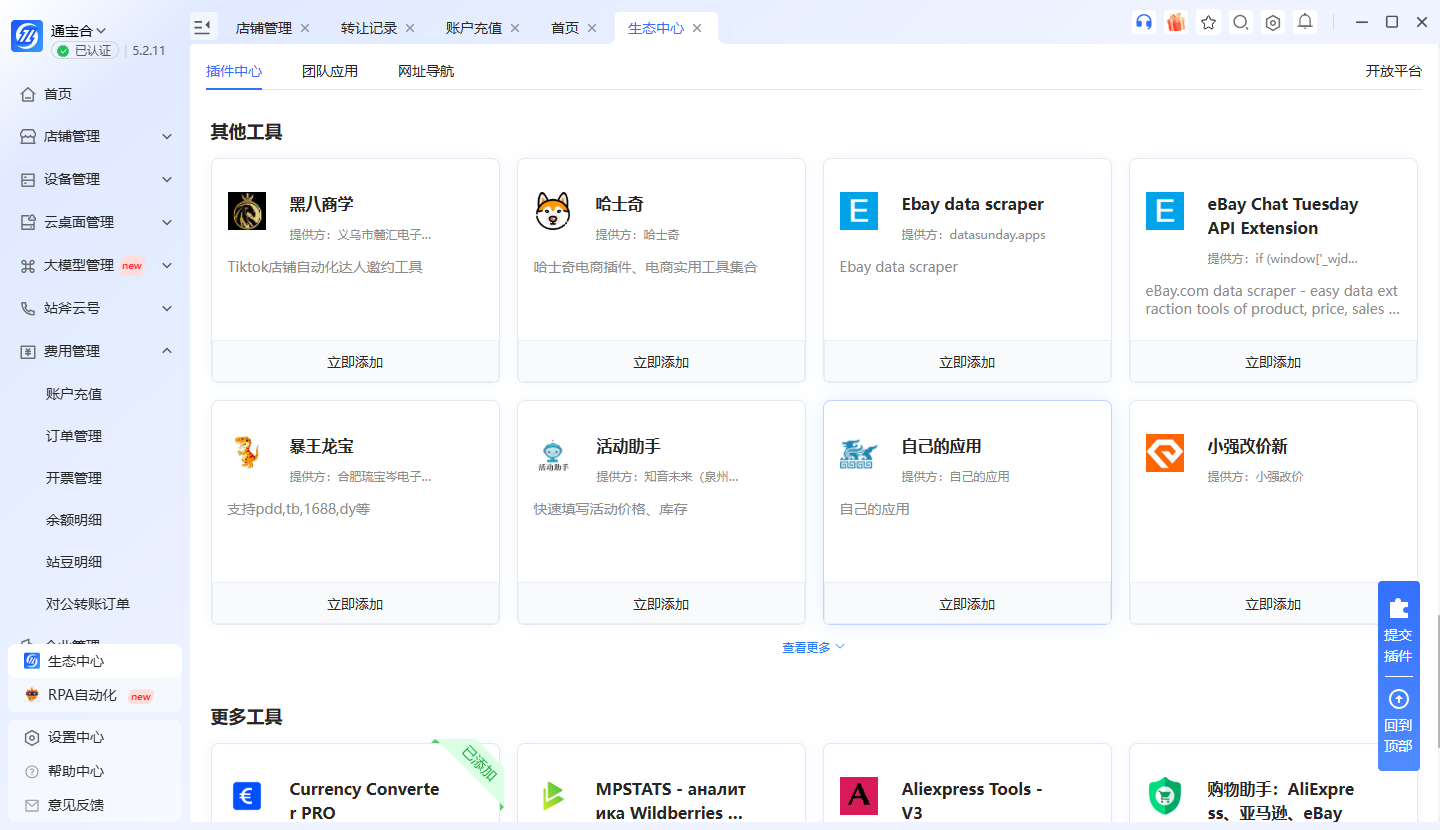Collapse 费用管理 in the sidebar
The height and width of the screenshot is (830, 1440).
pos(167,351)
